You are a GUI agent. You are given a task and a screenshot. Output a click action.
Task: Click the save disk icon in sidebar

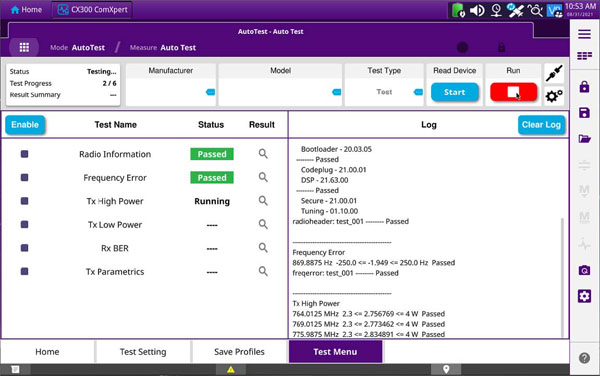(584, 113)
